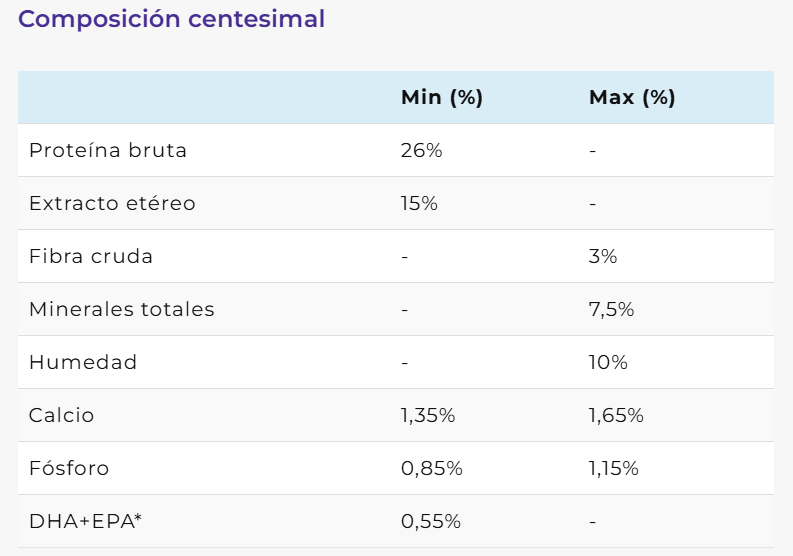Select the 0,85% phosphorus minimum value
Image resolution: width=793 pixels, height=556 pixels.
coord(430,468)
